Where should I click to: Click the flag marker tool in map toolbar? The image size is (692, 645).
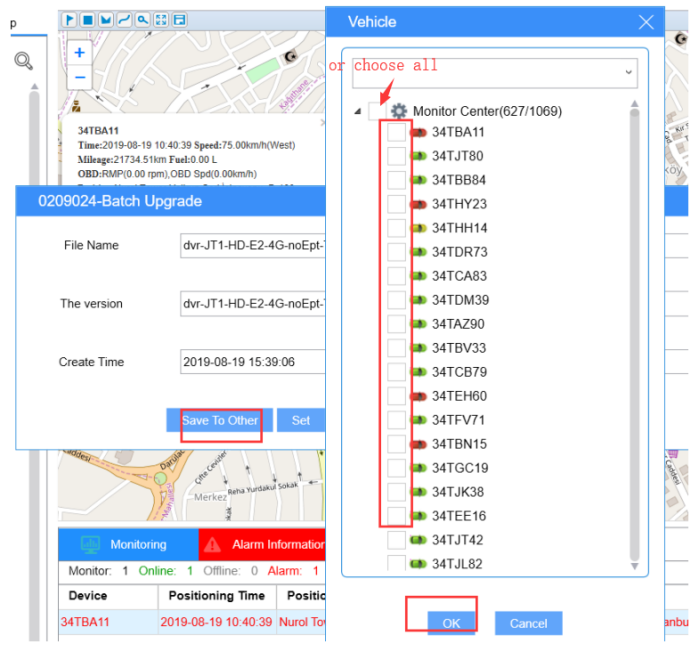coord(70,20)
